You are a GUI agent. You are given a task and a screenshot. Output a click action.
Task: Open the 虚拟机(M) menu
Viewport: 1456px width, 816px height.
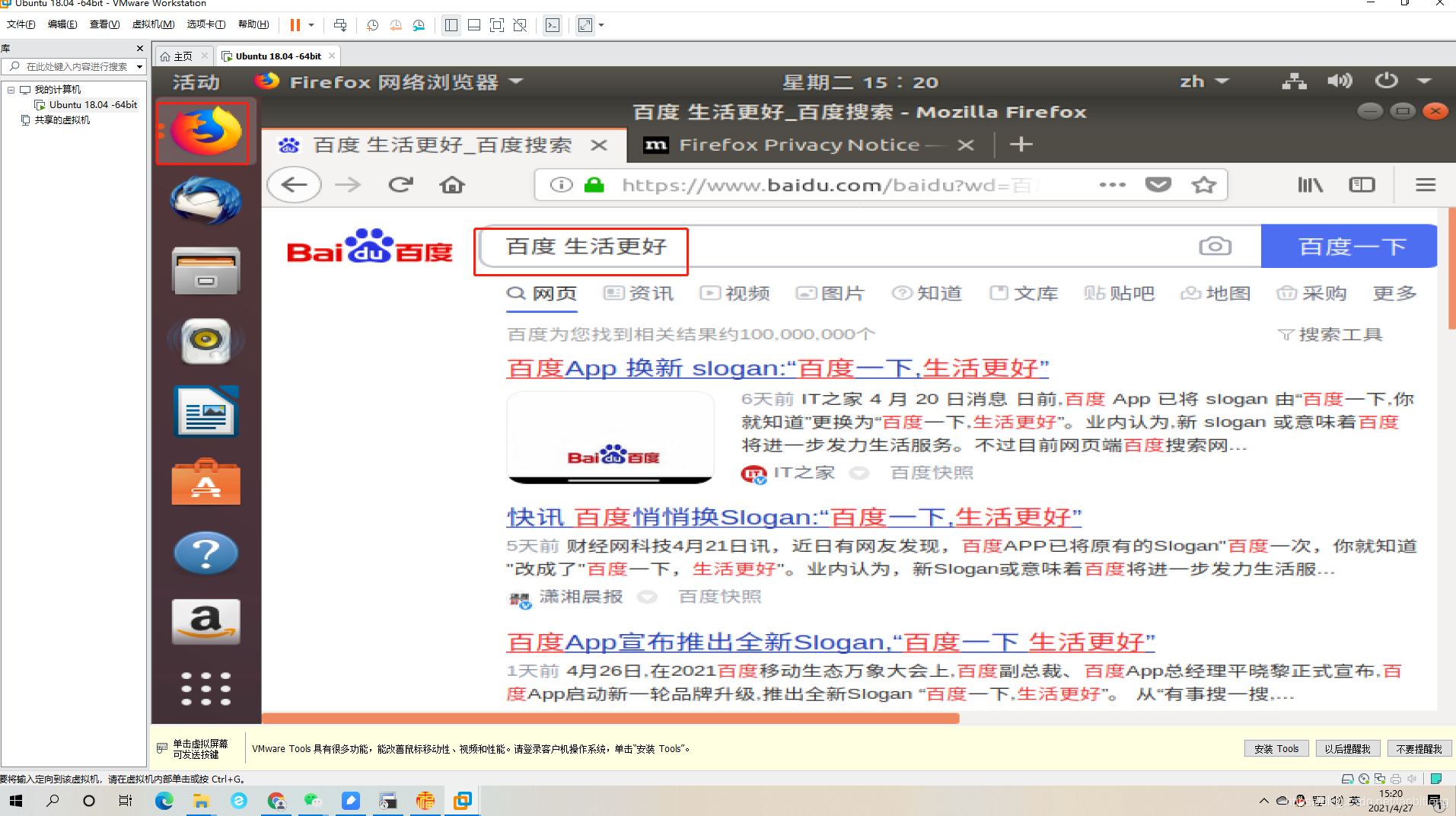coord(153,24)
